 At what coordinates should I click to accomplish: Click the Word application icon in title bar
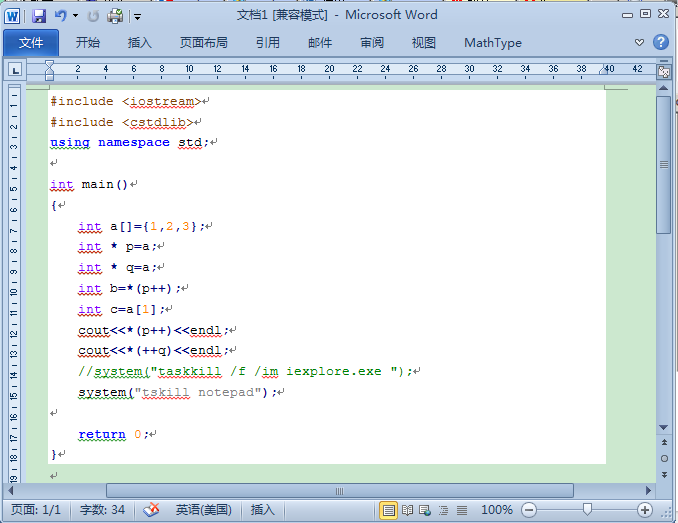(x=12, y=16)
